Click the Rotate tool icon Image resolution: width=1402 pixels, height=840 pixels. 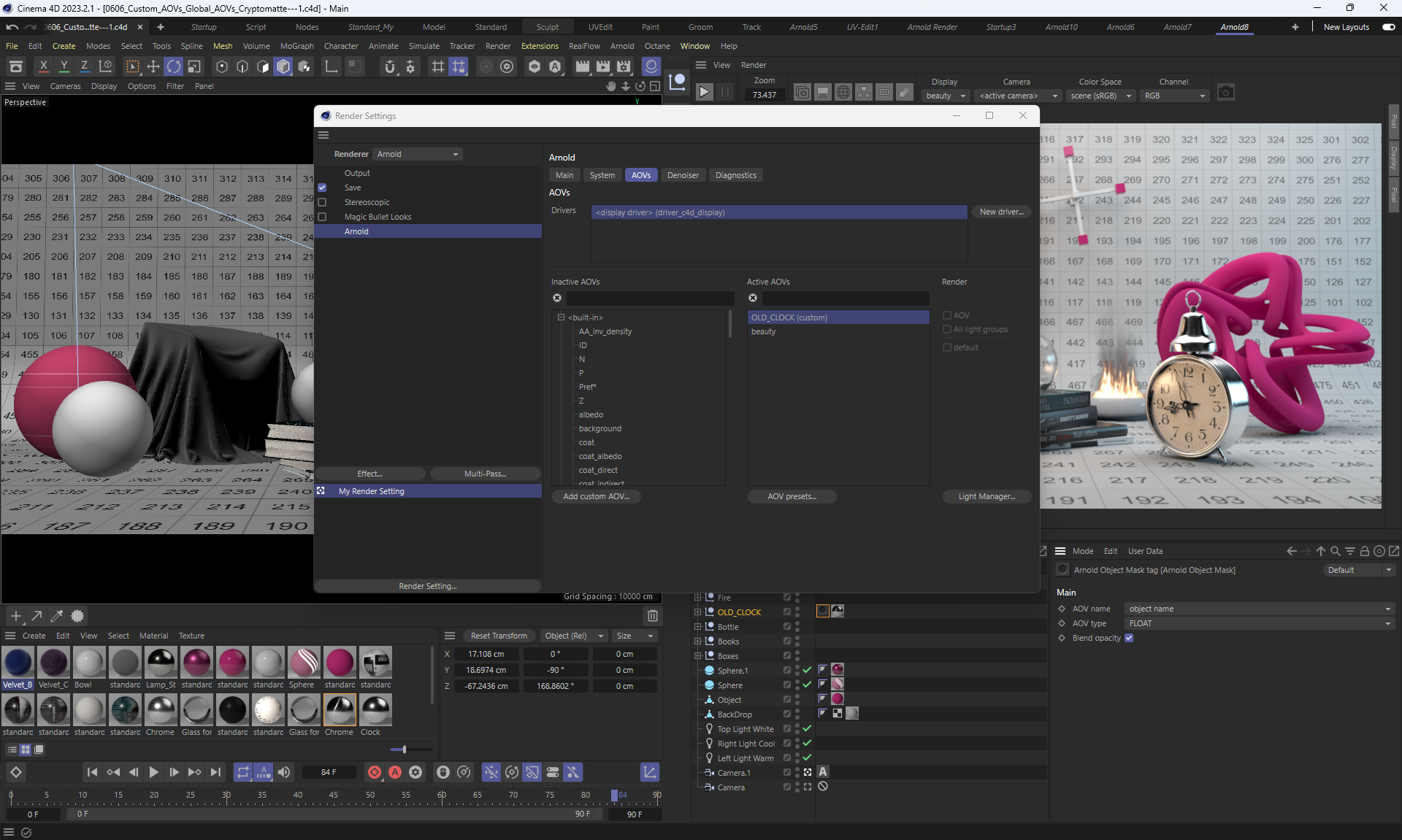pos(174,66)
